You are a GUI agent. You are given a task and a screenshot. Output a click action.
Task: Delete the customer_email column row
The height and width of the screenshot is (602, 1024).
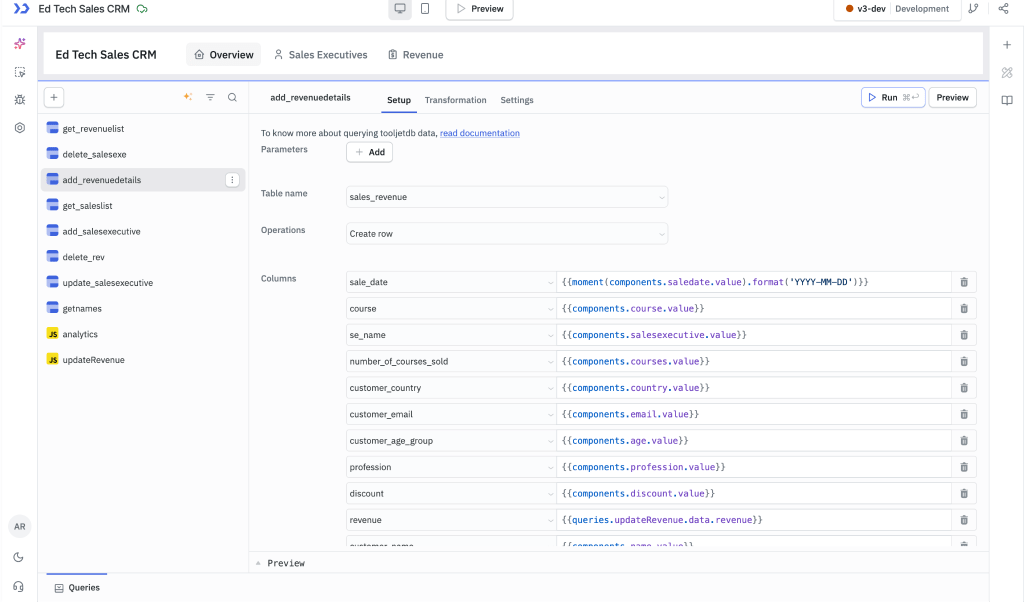(964, 415)
